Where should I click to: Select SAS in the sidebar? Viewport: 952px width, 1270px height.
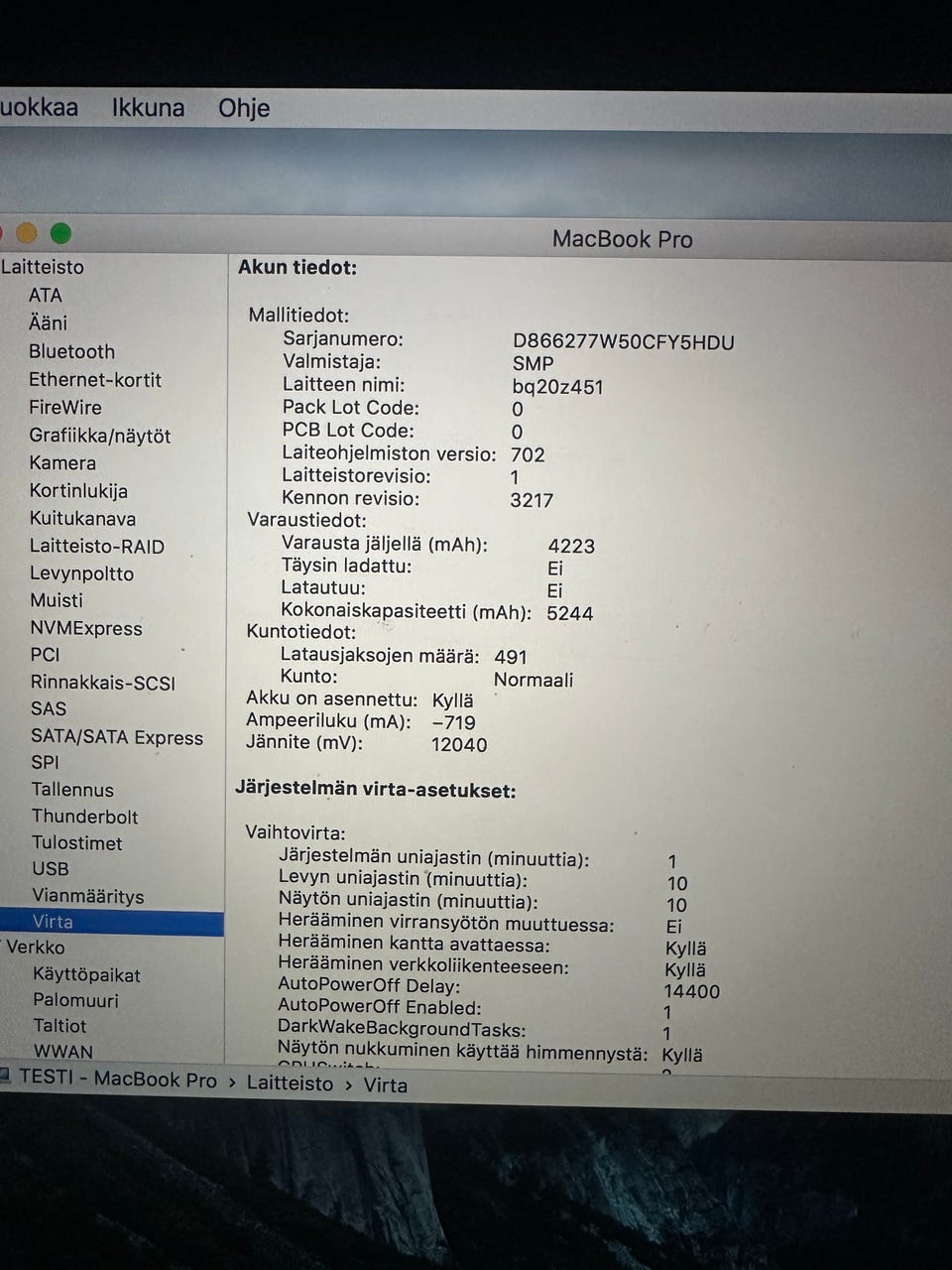(x=49, y=708)
